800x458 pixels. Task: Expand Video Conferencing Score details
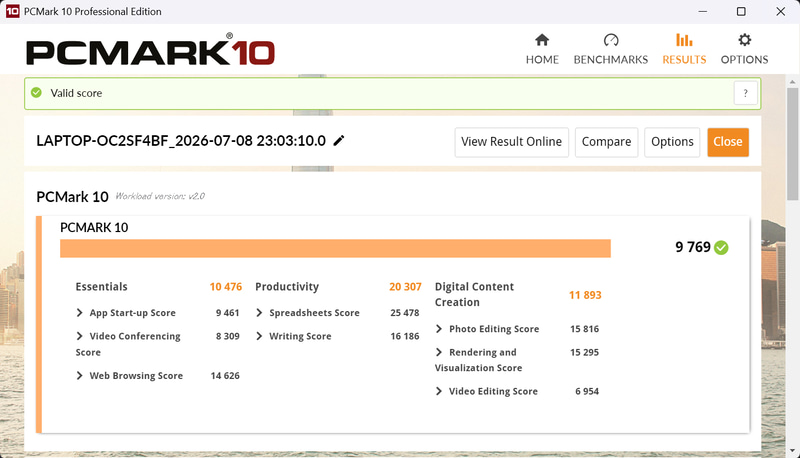coord(79,336)
